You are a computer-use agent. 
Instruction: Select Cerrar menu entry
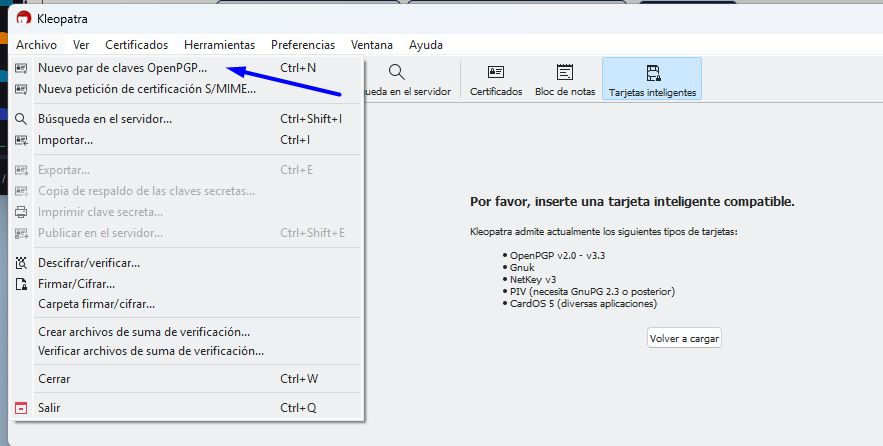[x=186, y=379]
